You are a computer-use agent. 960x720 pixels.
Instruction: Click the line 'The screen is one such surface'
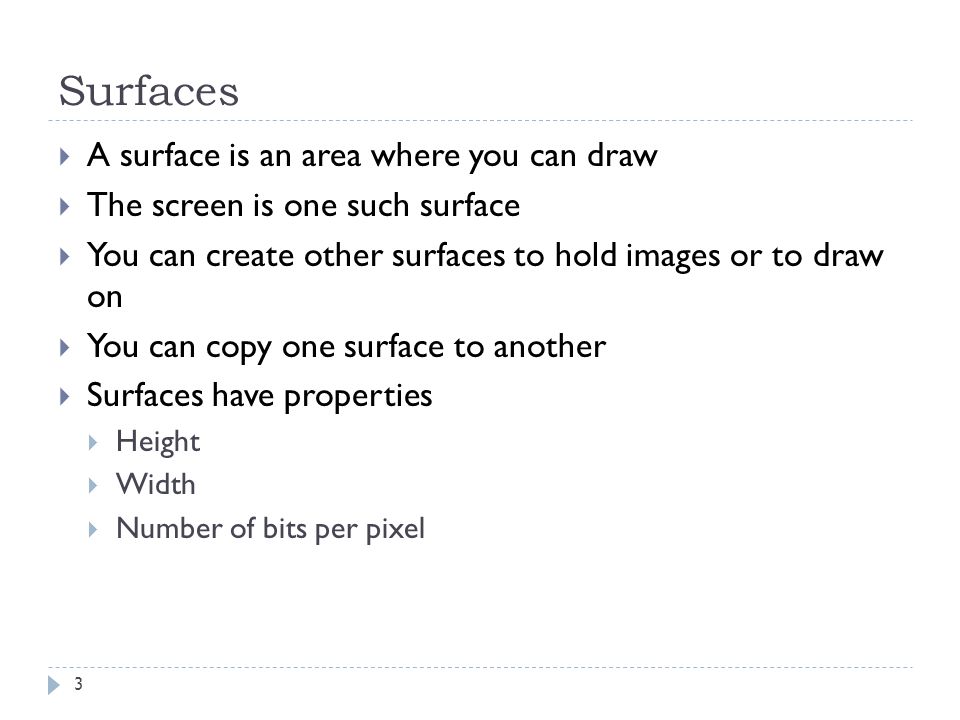[x=304, y=205]
